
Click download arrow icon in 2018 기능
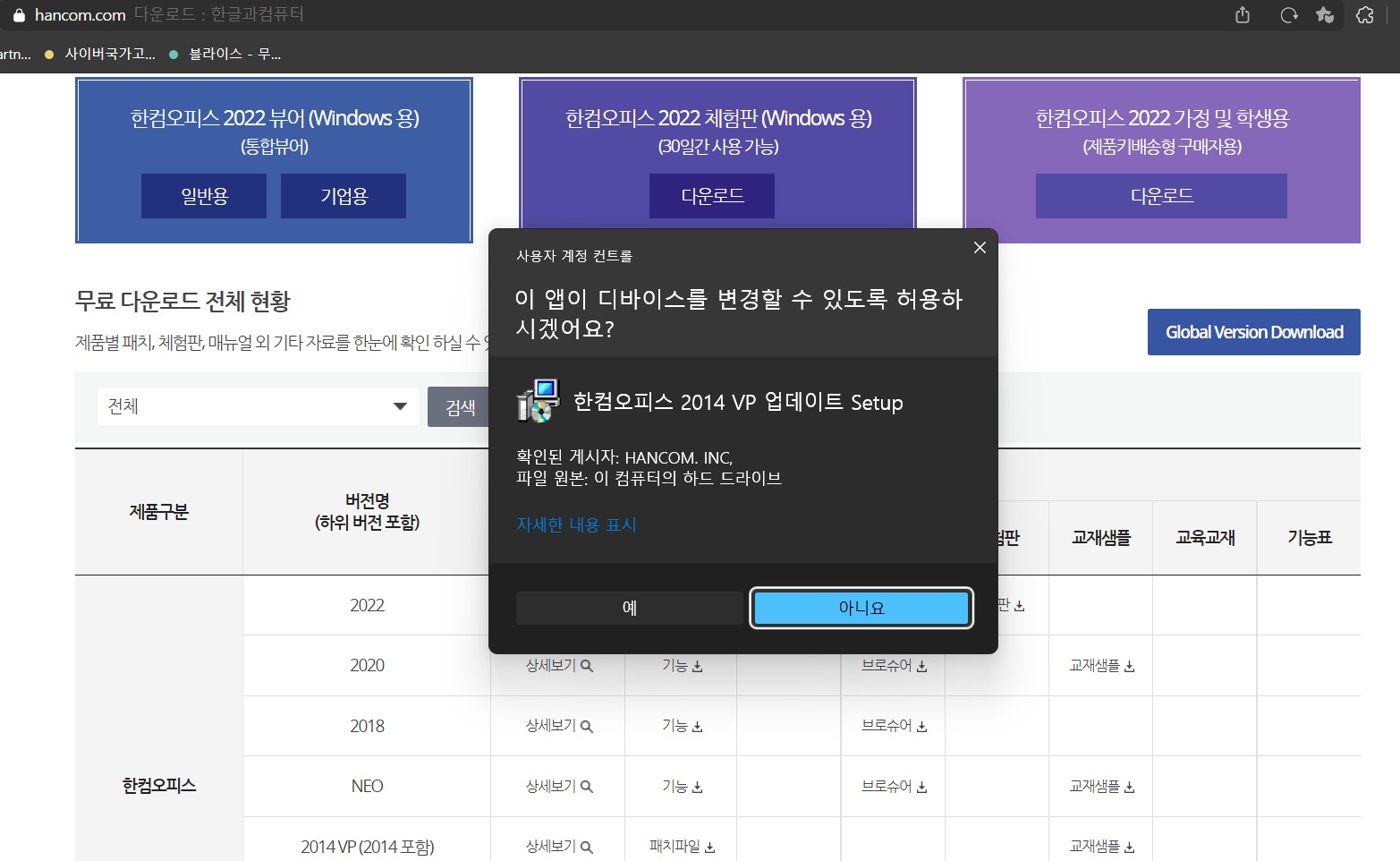pos(698,727)
